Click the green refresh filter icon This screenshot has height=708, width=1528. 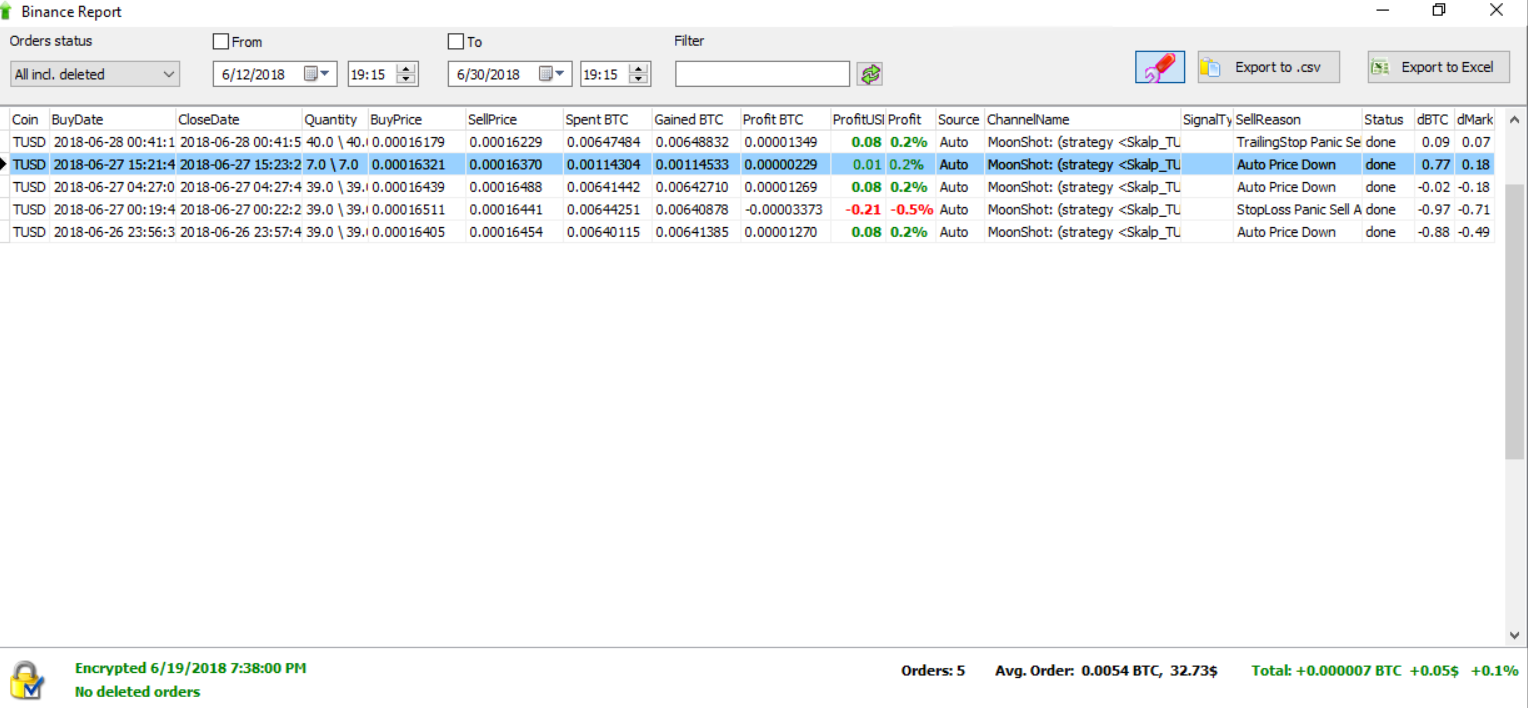(x=869, y=74)
